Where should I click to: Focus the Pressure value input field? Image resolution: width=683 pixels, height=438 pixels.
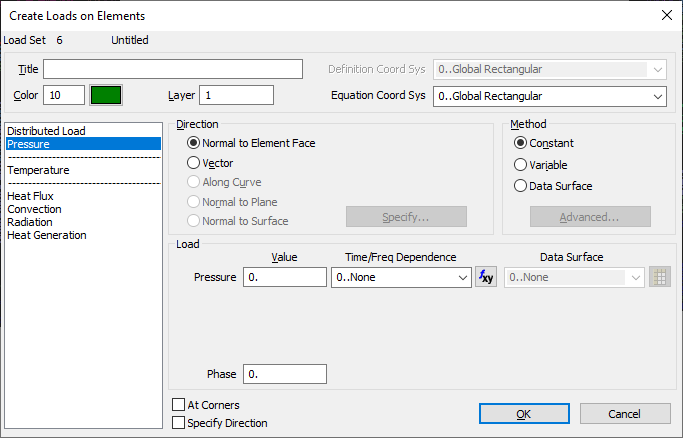284,277
